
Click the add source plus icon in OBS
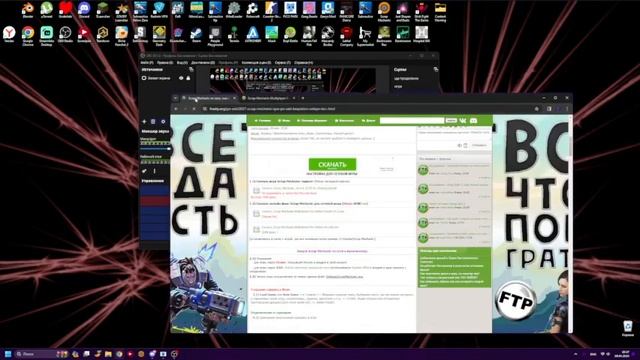[144, 121]
